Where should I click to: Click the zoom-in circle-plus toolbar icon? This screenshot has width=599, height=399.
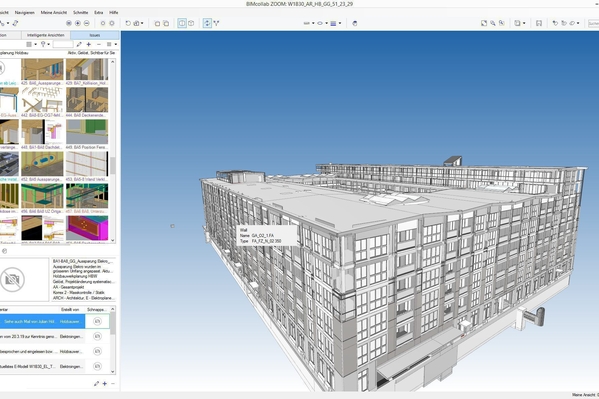pos(78,23)
